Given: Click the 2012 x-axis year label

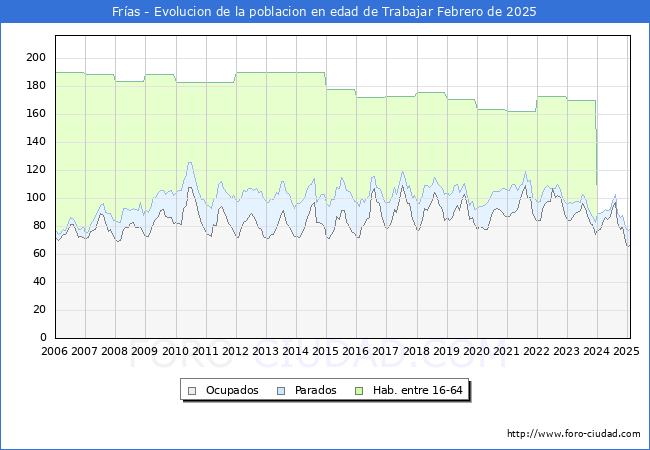Looking at the screenshot, I should click(x=235, y=351).
